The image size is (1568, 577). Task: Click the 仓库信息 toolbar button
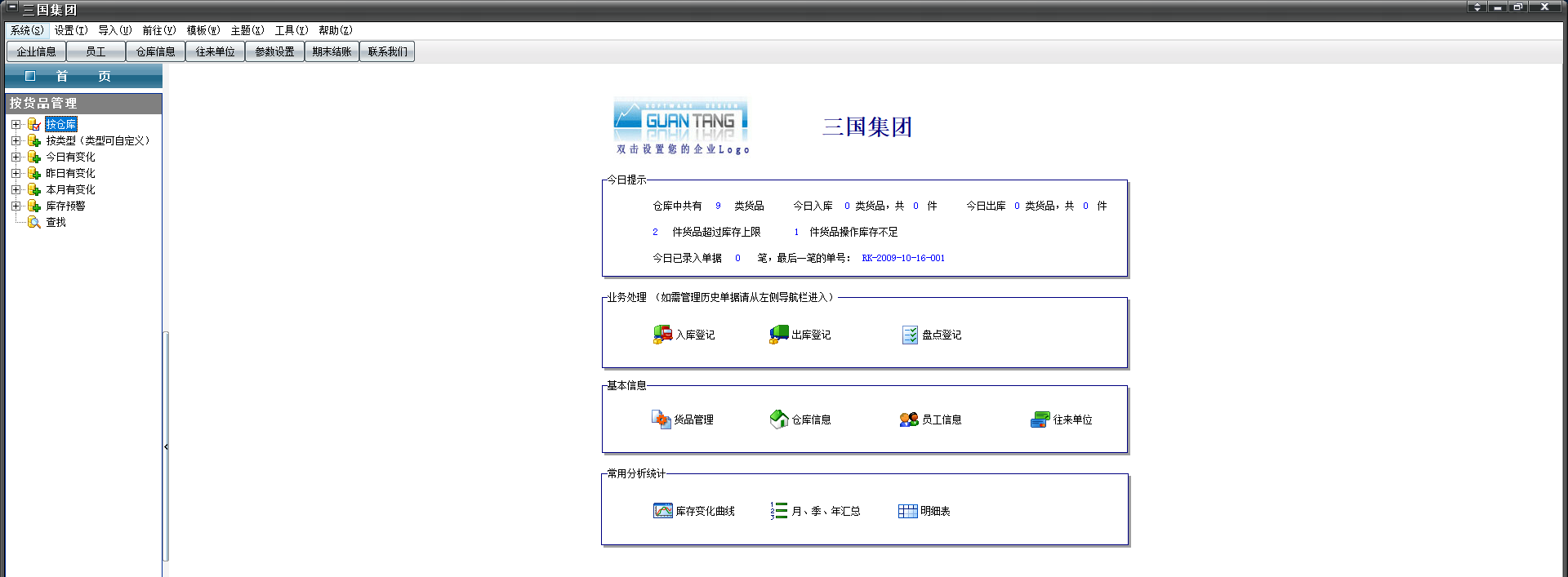tap(155, 51)
